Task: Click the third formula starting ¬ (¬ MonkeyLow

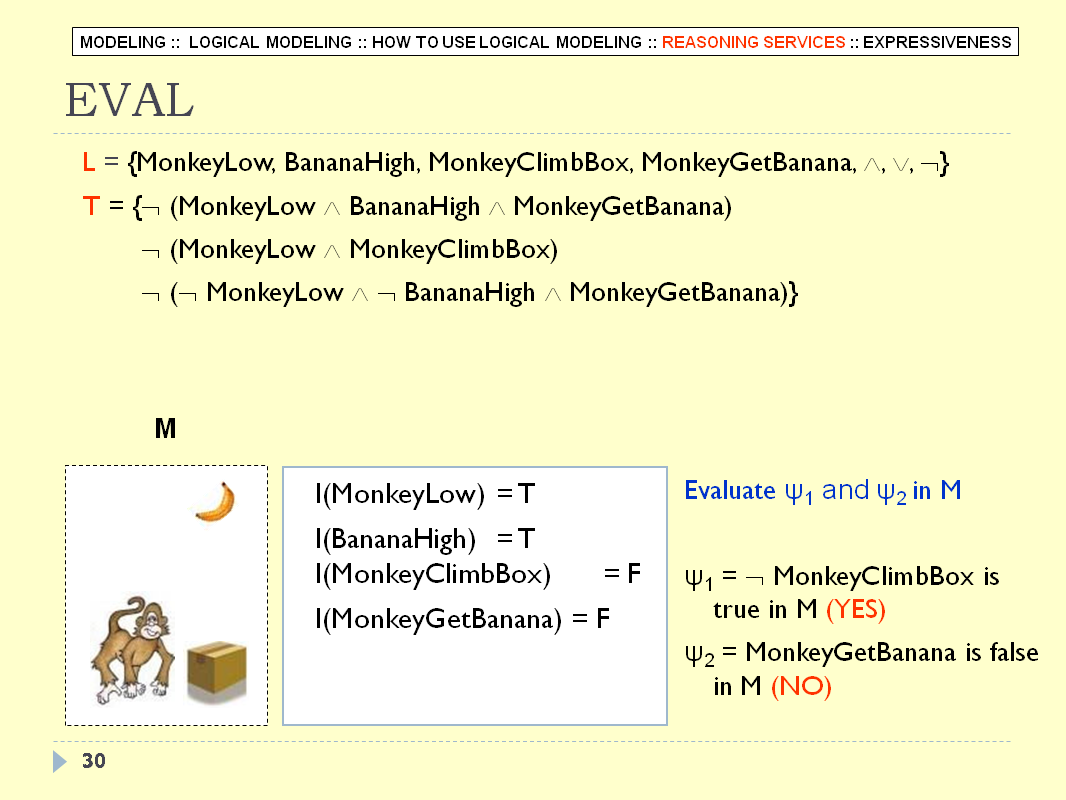Action: pyautogui.click(x=469, y=293)
